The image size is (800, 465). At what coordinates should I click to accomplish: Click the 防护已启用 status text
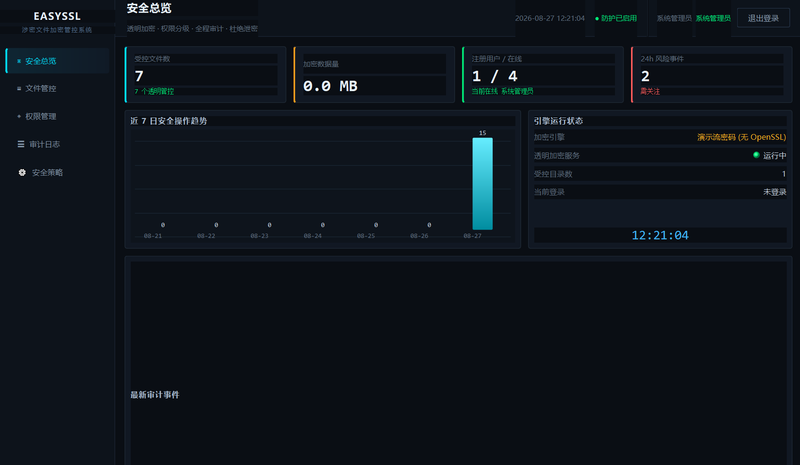pos(618,18)
